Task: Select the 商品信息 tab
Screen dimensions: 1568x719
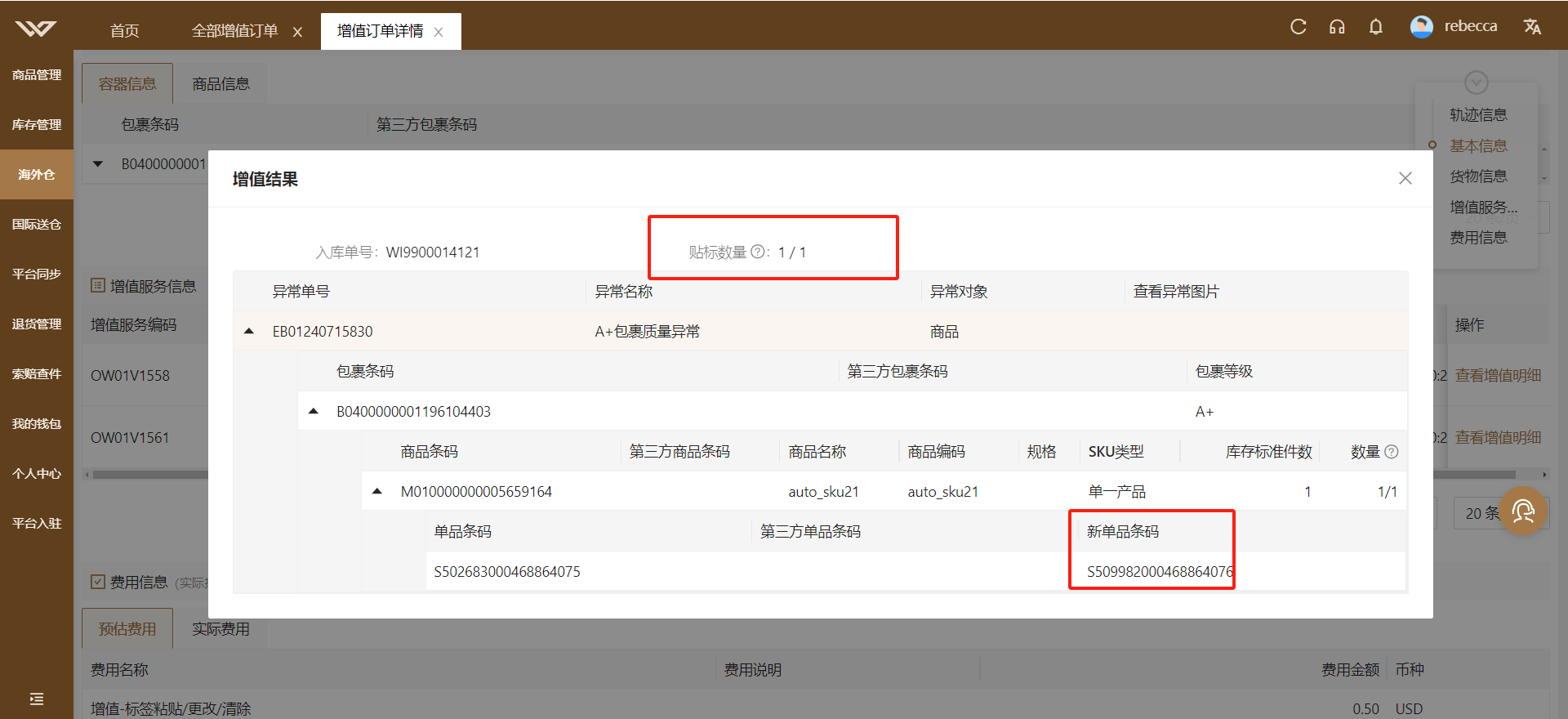Action: (221, 83)
